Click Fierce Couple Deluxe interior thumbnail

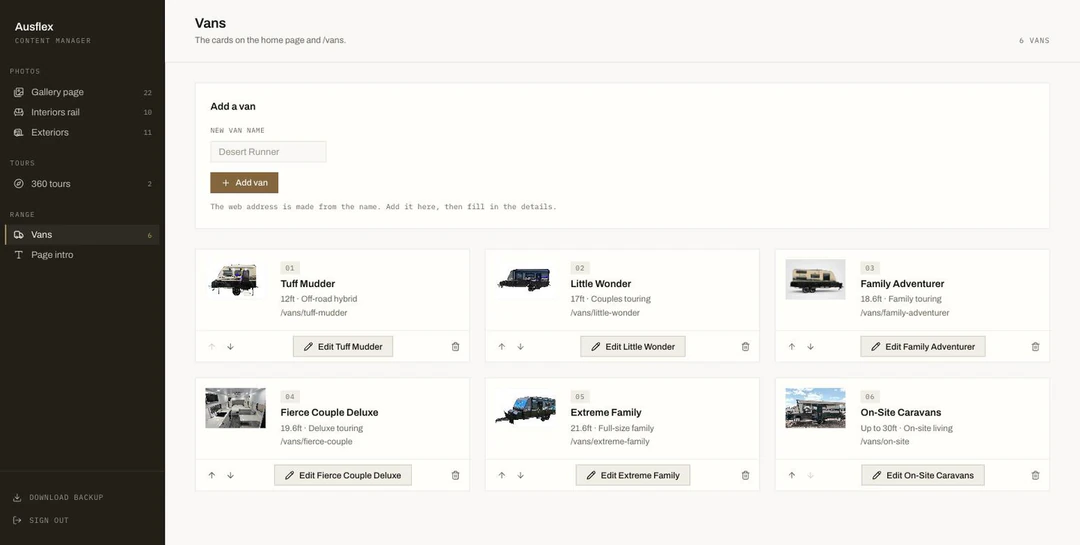pos(235,408)
